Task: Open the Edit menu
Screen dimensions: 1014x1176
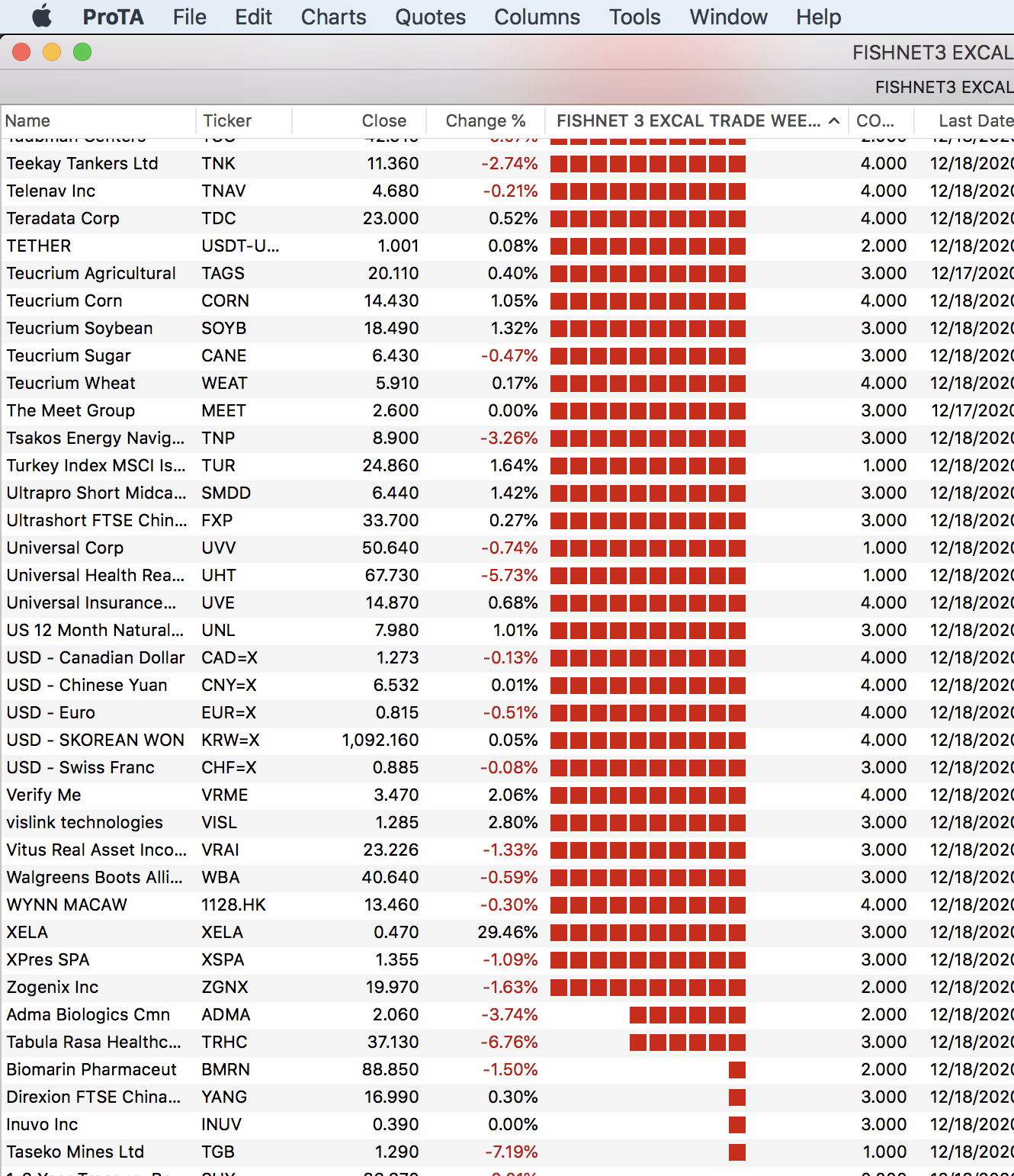Action: coord(253,17)
